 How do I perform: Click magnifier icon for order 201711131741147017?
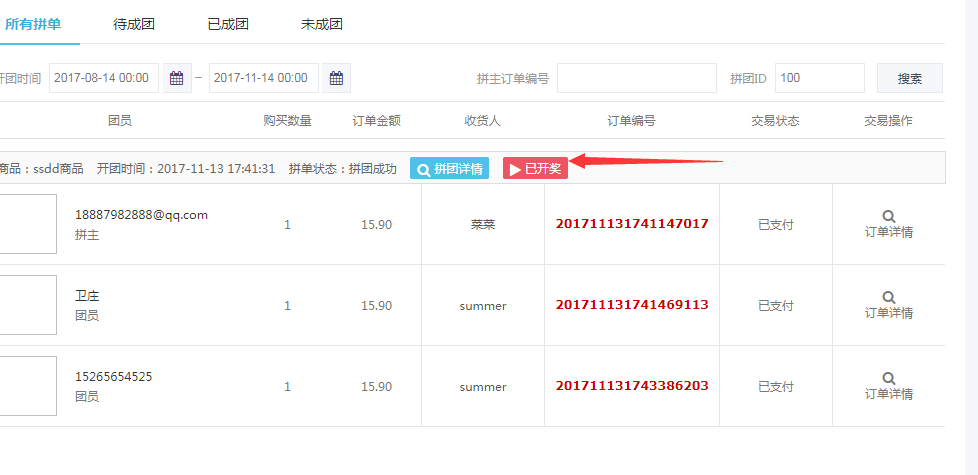point(888,216)
